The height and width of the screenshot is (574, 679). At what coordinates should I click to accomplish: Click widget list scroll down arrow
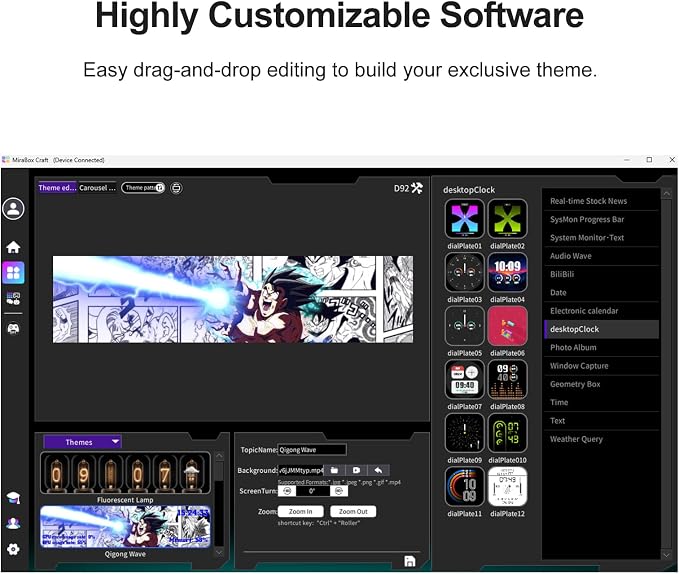[666, 555]
